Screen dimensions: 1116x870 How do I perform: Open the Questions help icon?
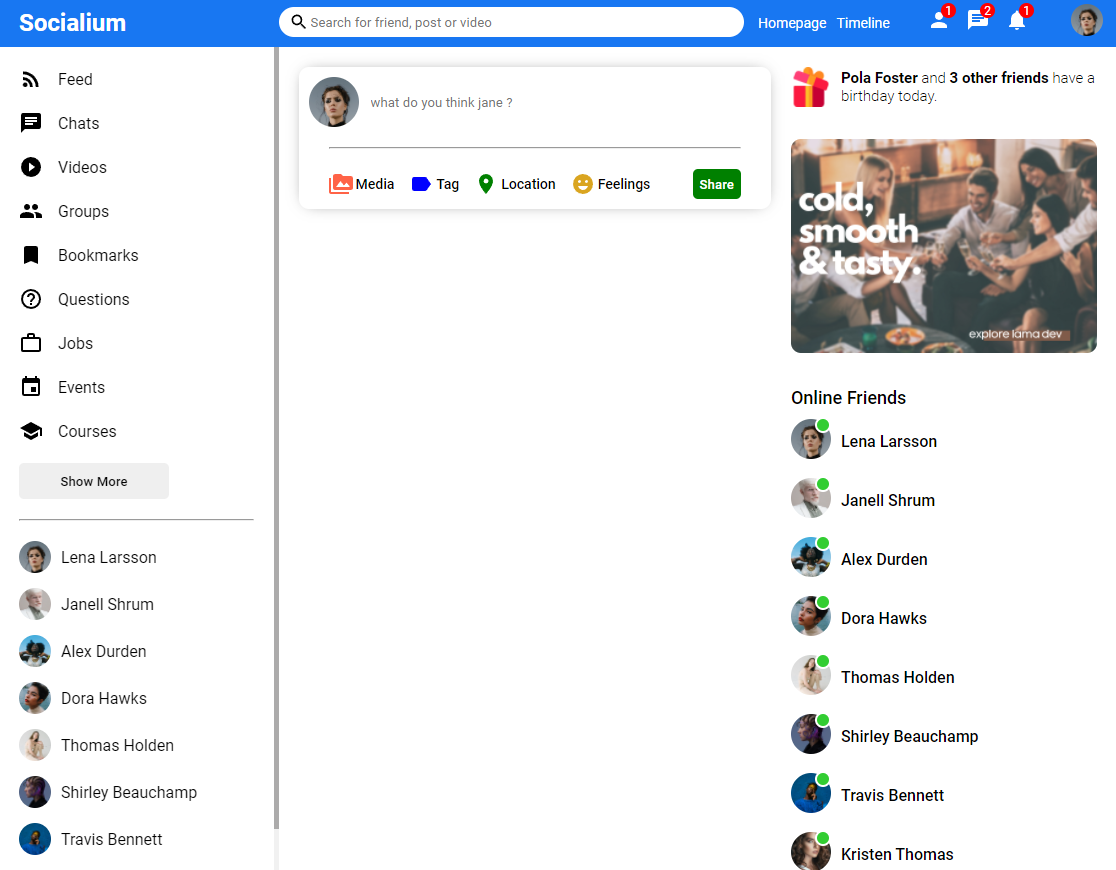click(x=31, y=299)
